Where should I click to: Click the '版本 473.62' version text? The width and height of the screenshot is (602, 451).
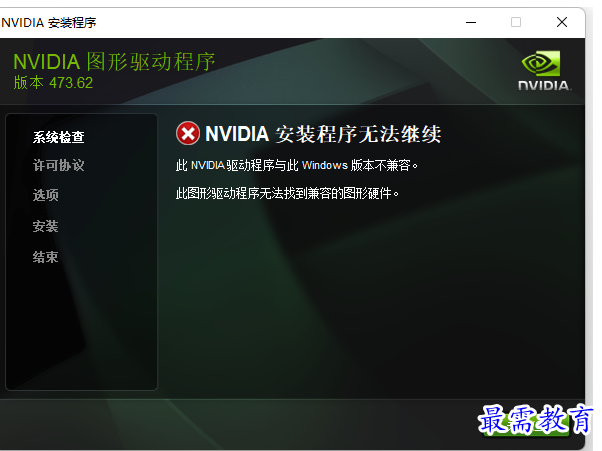pos(53,83)
